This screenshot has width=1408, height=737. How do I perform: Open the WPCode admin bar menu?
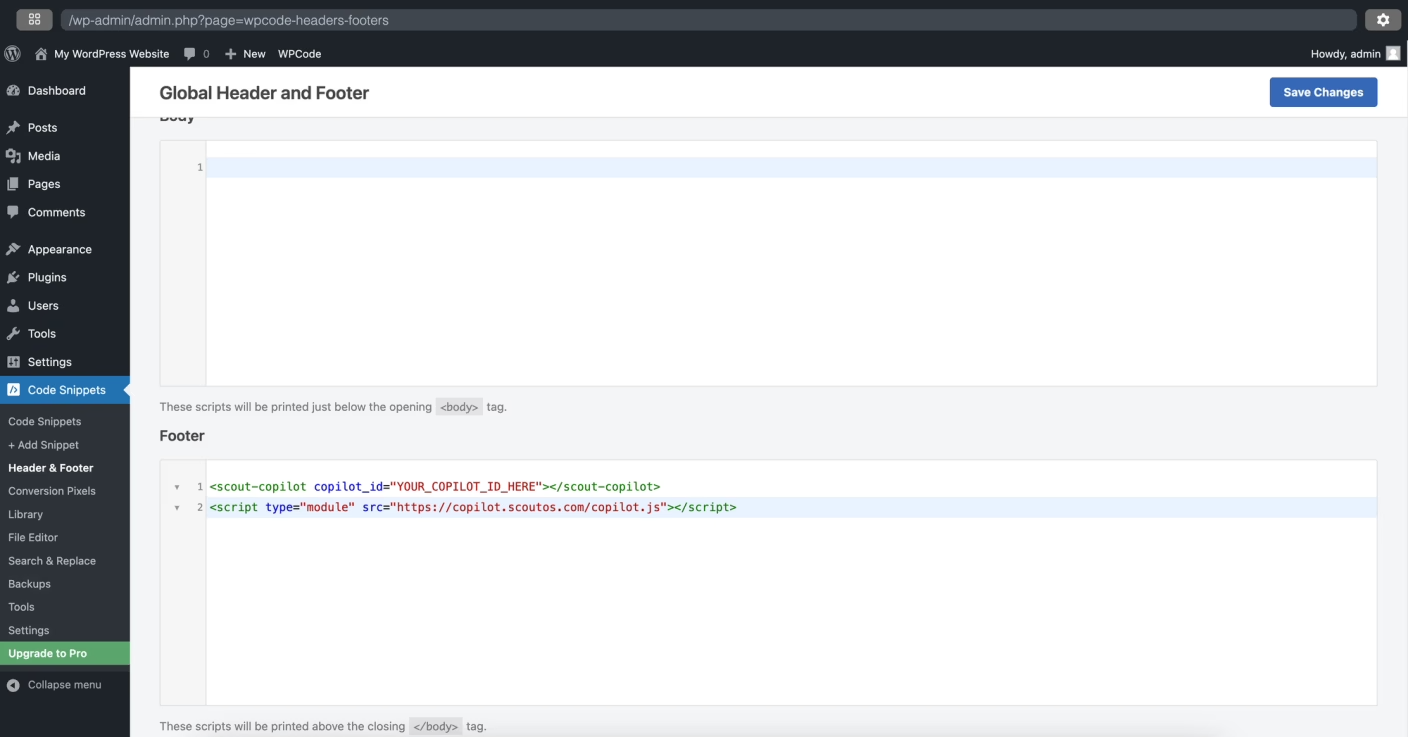pos(299,54)
